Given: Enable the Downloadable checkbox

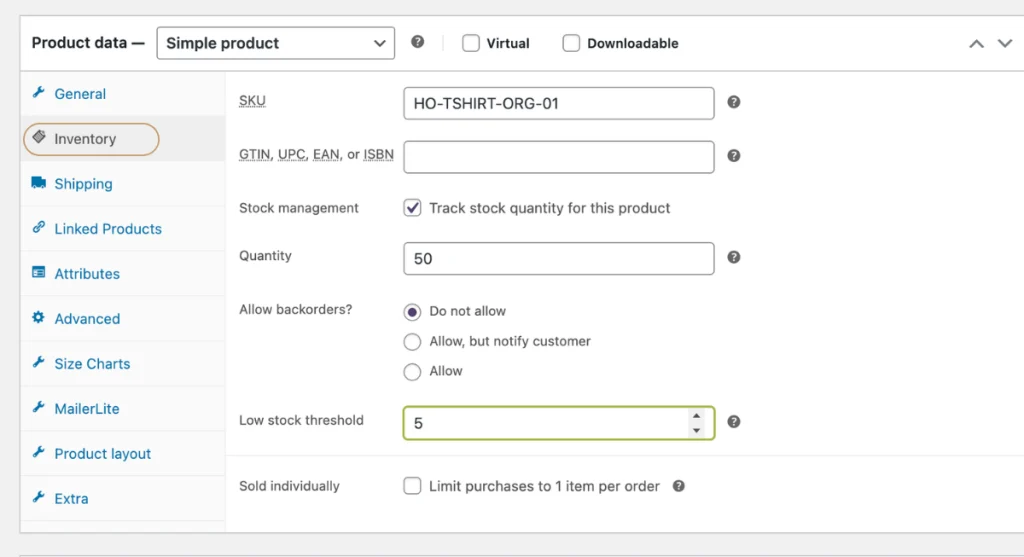Looking at the screenshot, I should pos(571,43).
